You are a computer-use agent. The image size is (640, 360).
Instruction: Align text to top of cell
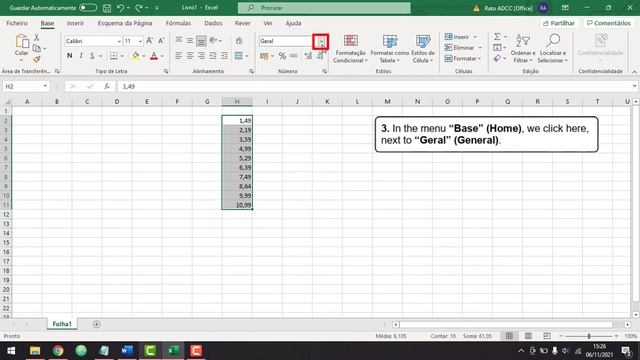(178, 40)
